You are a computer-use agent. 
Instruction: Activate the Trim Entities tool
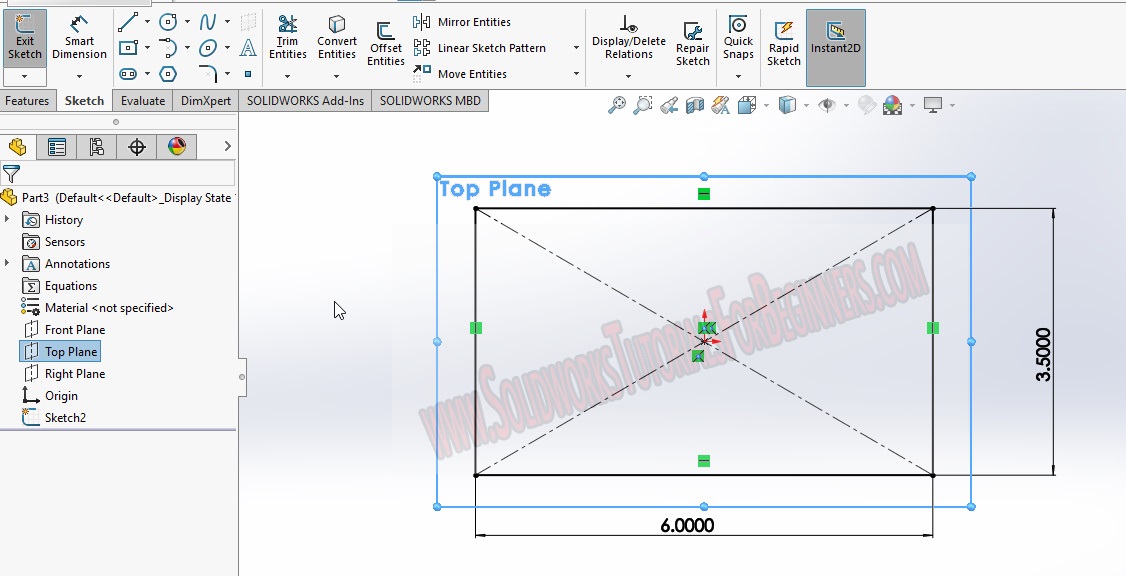[x=288, y=36]
